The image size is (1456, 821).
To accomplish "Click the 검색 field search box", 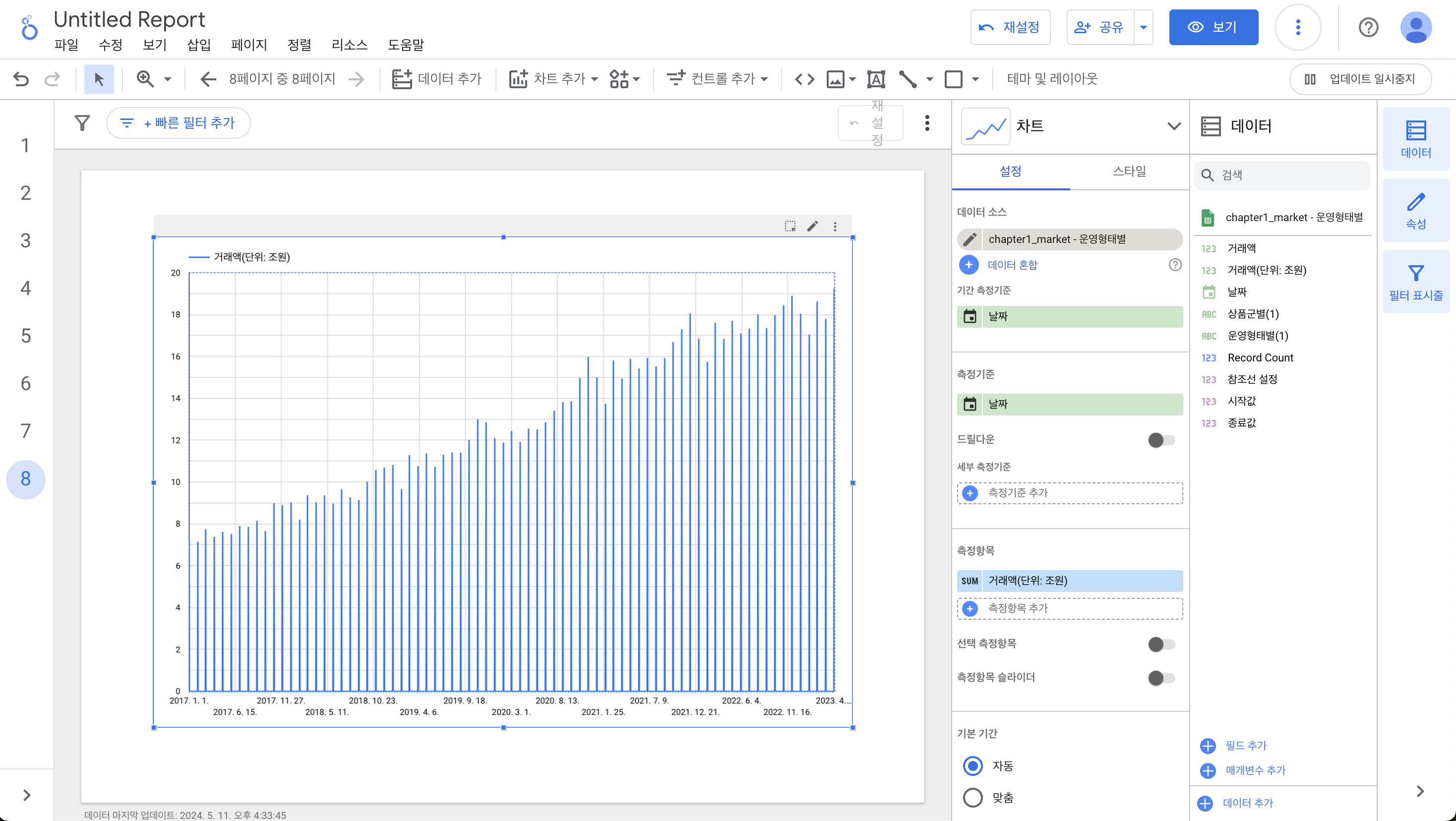I will (1289, 175).
